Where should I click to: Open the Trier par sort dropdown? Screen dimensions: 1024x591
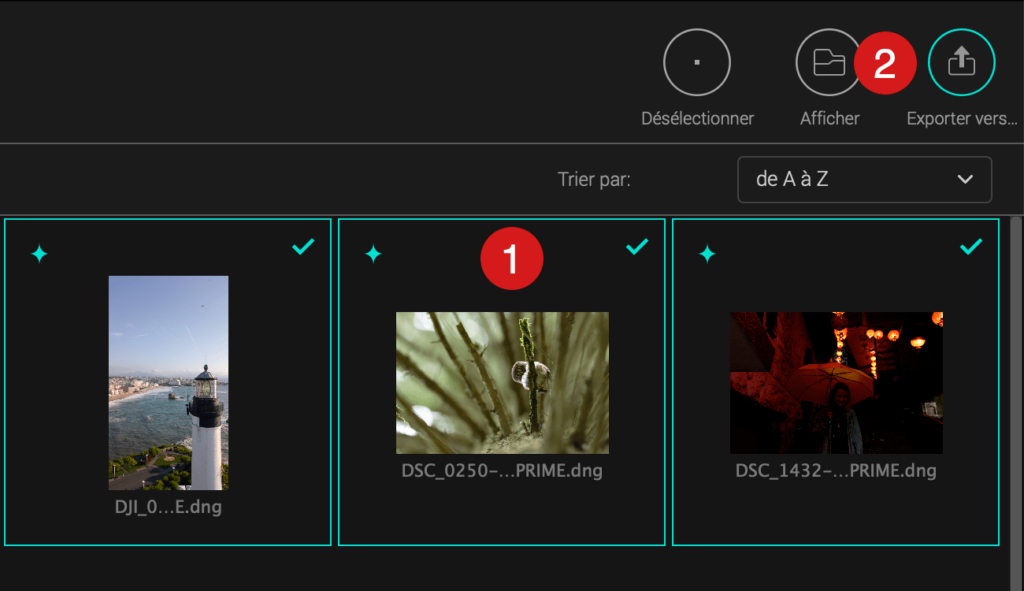(865, 179)
